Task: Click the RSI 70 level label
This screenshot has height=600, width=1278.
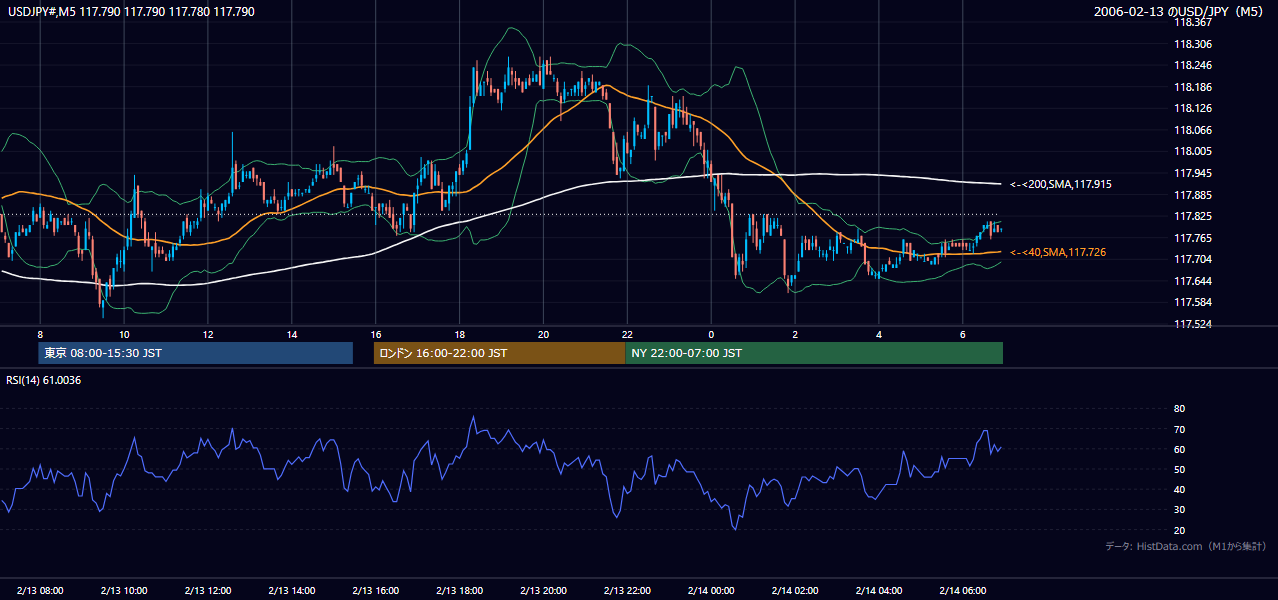Action: tap(1179, 429)
